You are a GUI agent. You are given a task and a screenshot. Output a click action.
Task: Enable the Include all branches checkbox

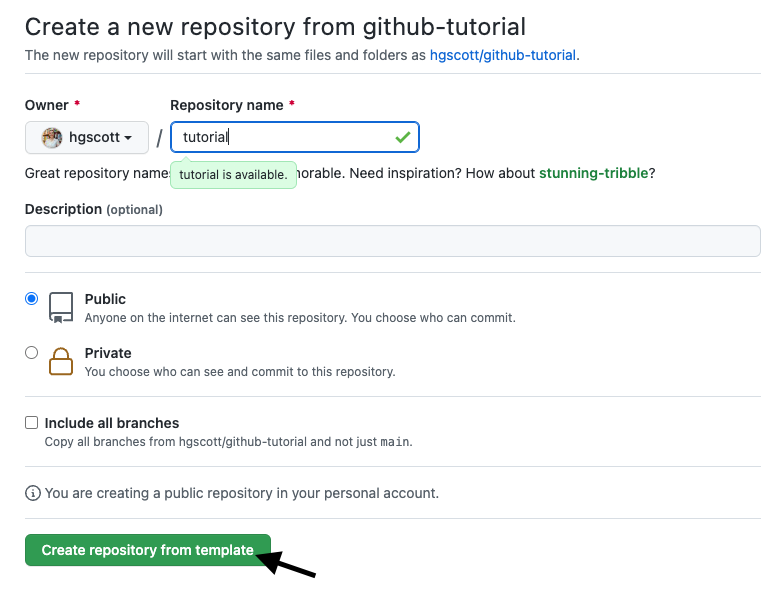[31, 423]
